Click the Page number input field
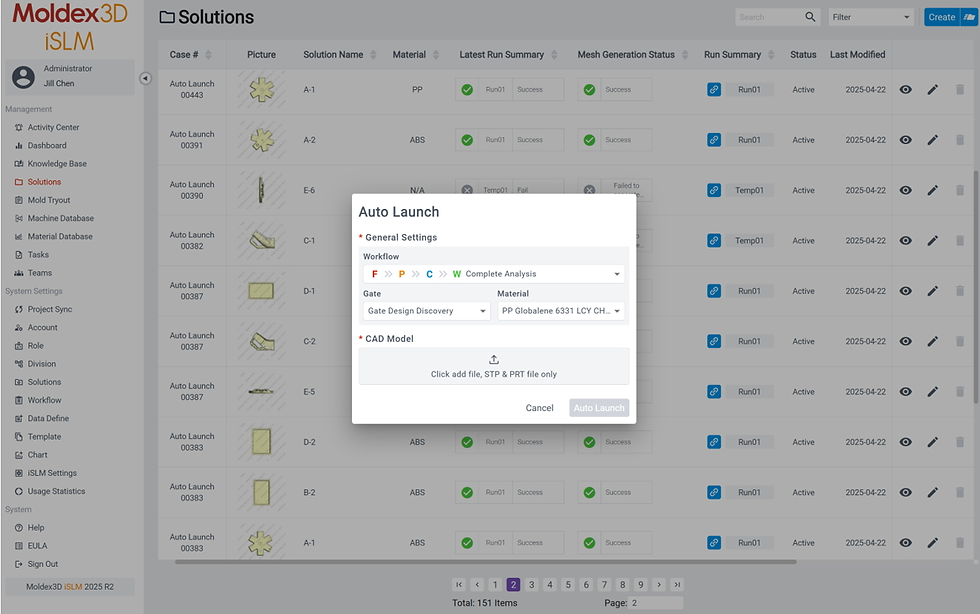 tap(656, 603)
